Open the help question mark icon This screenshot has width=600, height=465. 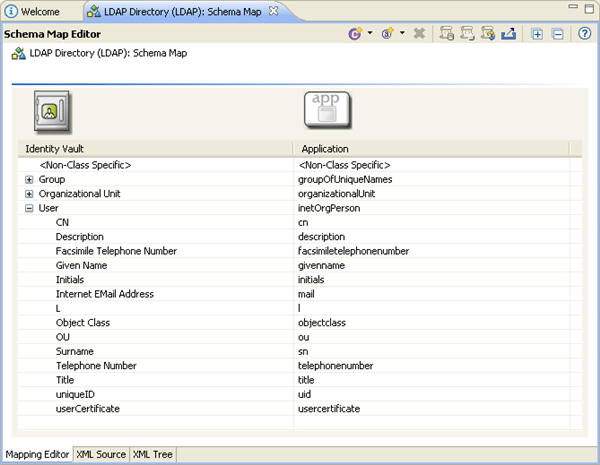pyautogui.click(x=584, y=34)
